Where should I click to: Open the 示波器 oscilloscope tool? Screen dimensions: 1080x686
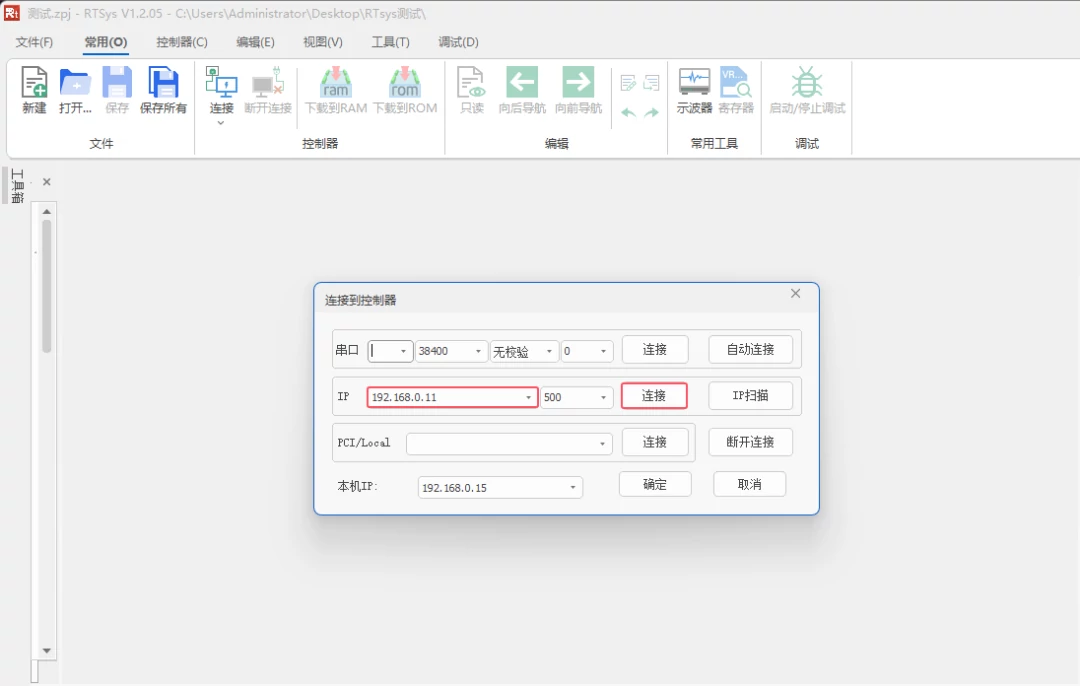[x=694, y=90]
